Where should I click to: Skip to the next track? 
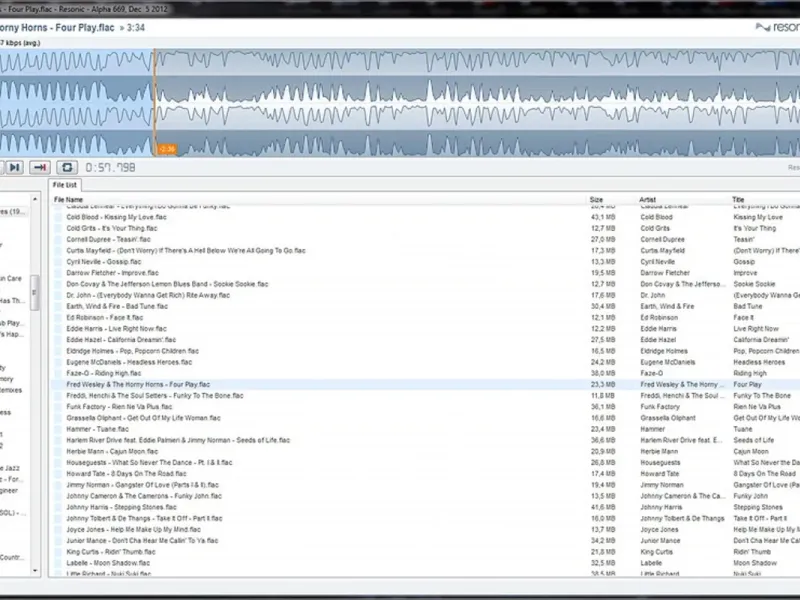click(x=14, y=167)
